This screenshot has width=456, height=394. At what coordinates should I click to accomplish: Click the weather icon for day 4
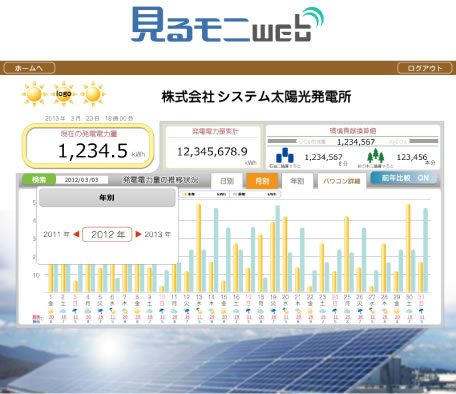[88, 311]
